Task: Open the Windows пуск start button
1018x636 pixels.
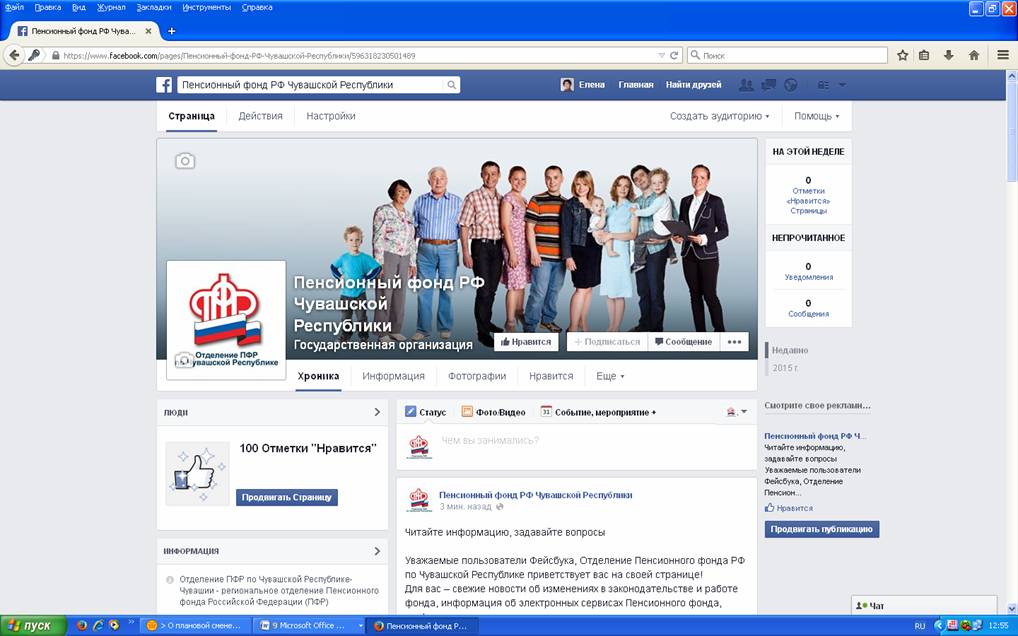Action: (32, 626)
